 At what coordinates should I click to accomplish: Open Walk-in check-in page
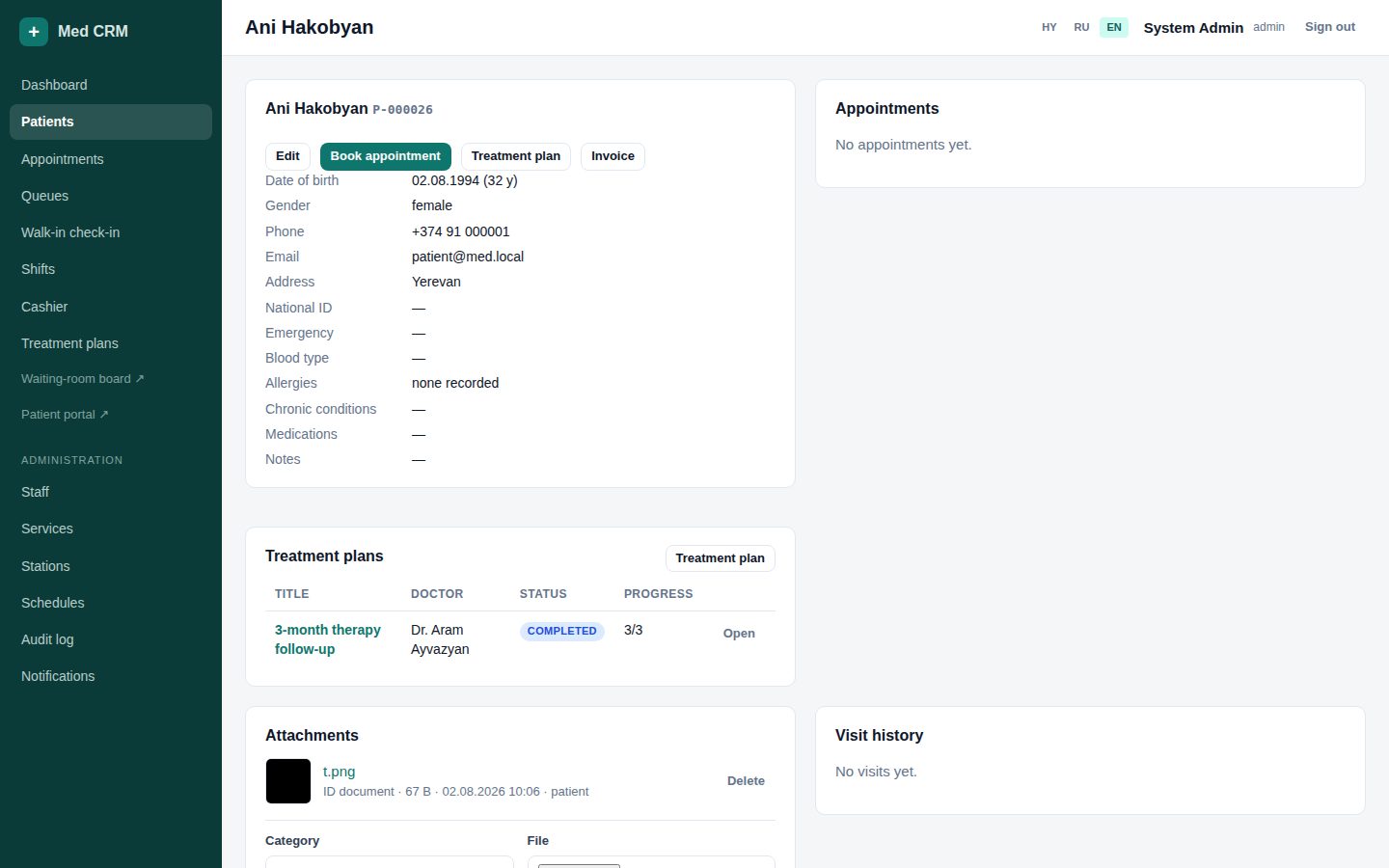click(111, 232)
